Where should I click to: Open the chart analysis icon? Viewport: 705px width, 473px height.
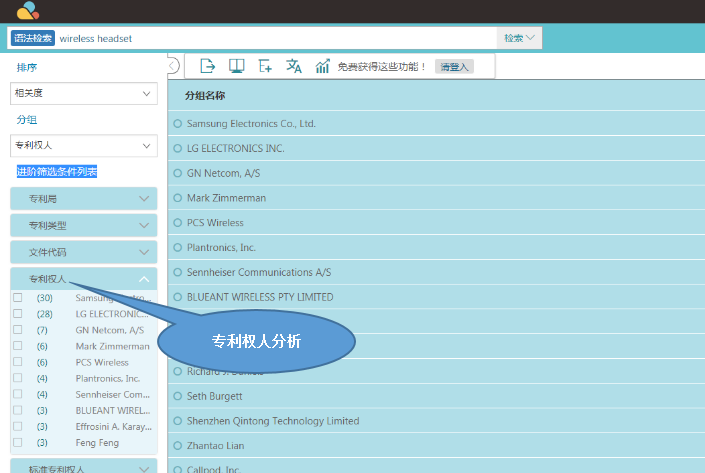click(322, 66)
